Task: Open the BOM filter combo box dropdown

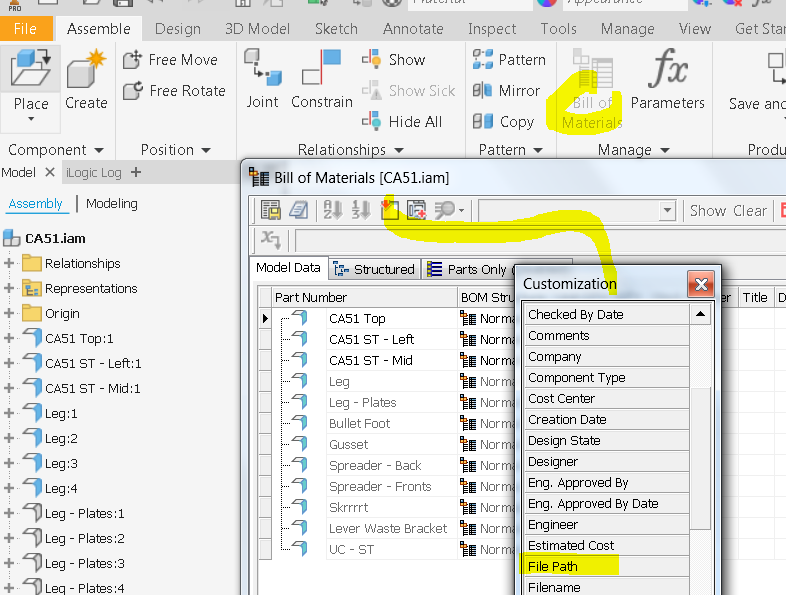Action: coord(667,211)
